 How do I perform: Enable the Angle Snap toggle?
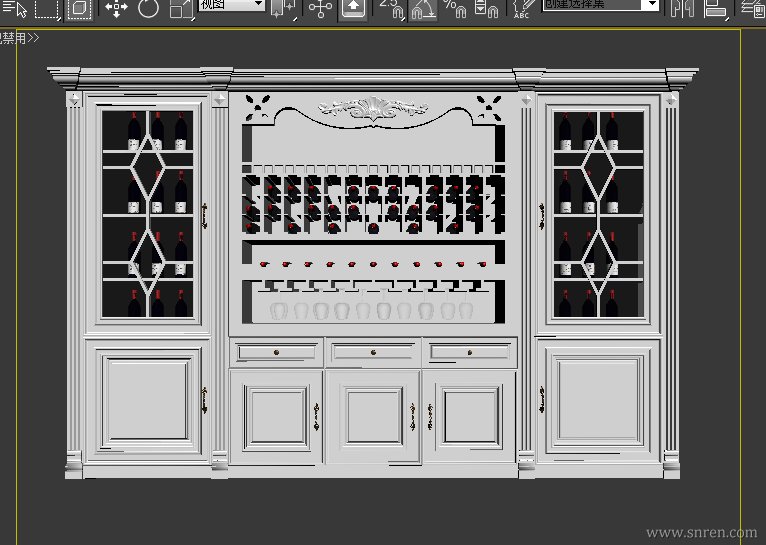[423, 9]
